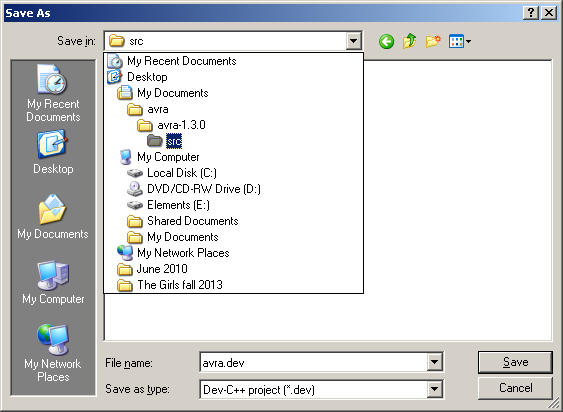Select The Girls fall 2013 folder
This screenshot has width=563, height=412.
(233, 285)
